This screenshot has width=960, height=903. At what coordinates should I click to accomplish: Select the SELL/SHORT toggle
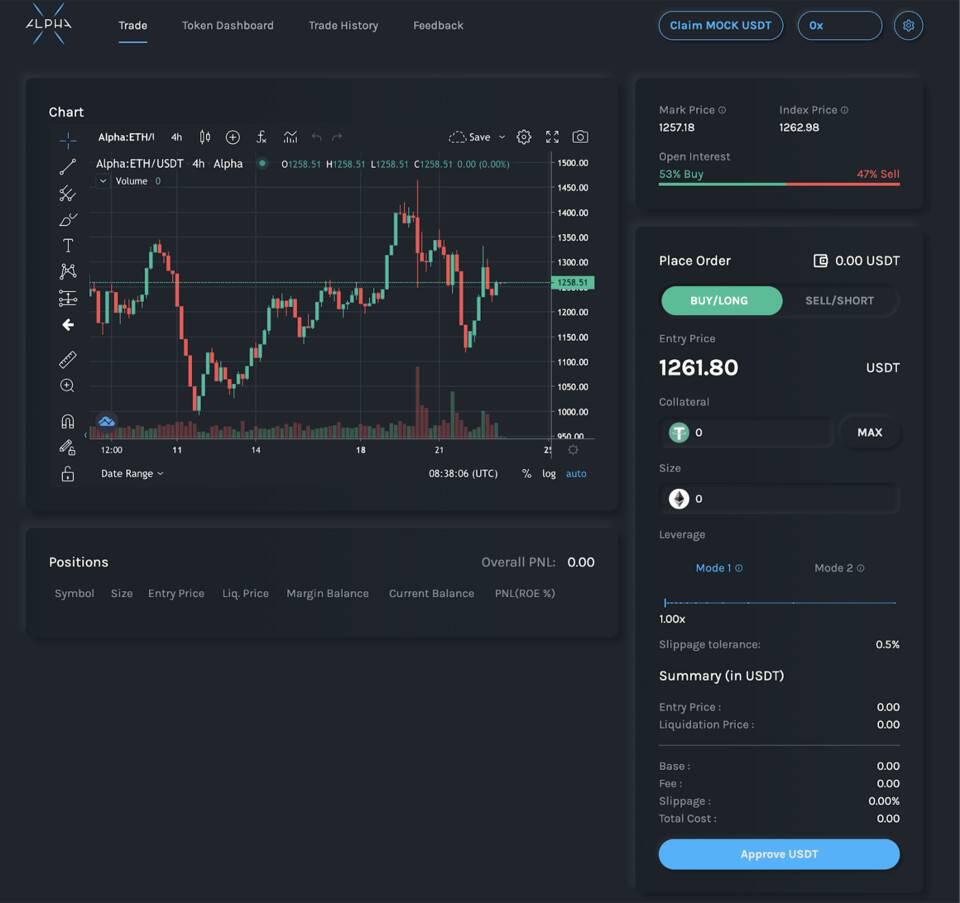pyautogui.click(x=839, y=301)
